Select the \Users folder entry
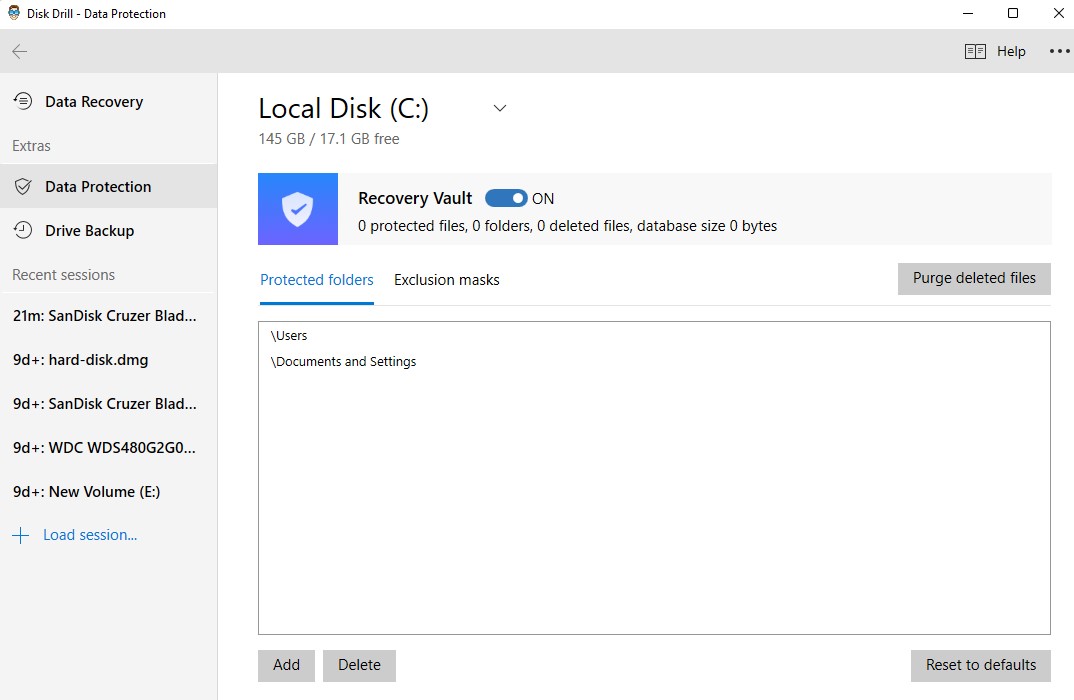 coord(654,336)
